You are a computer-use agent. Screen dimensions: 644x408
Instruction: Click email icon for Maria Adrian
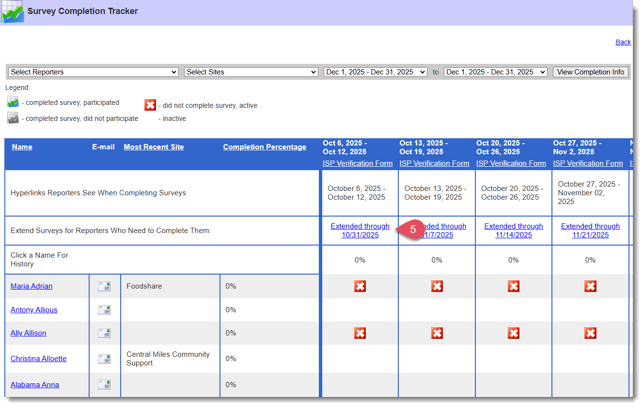[x=104, y=286]
